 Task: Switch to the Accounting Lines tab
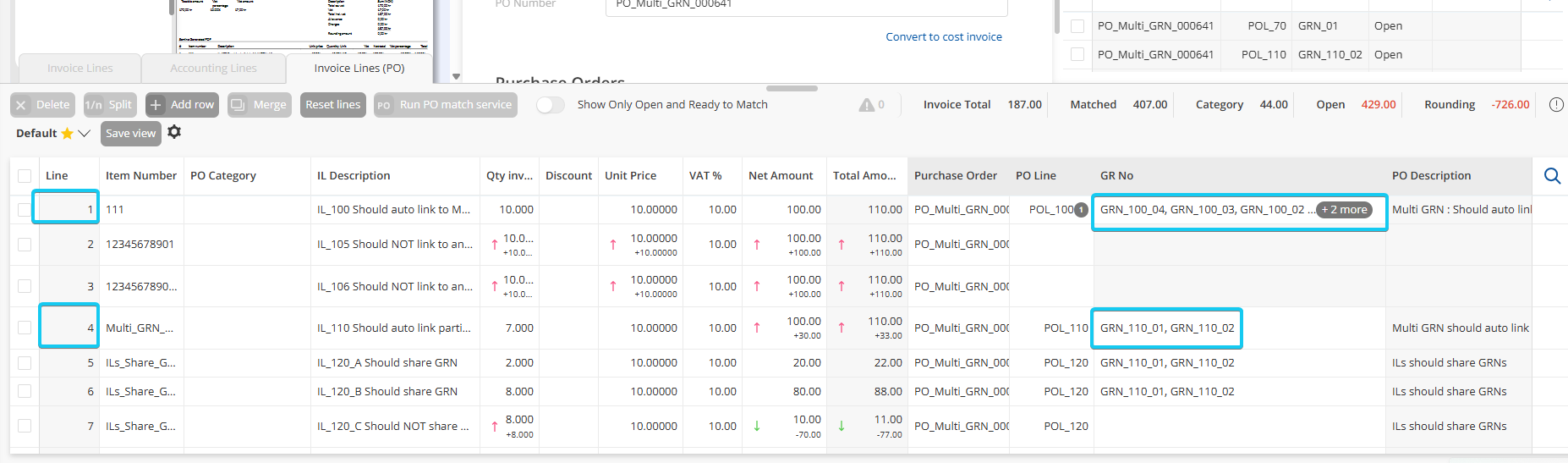[213, 69]
